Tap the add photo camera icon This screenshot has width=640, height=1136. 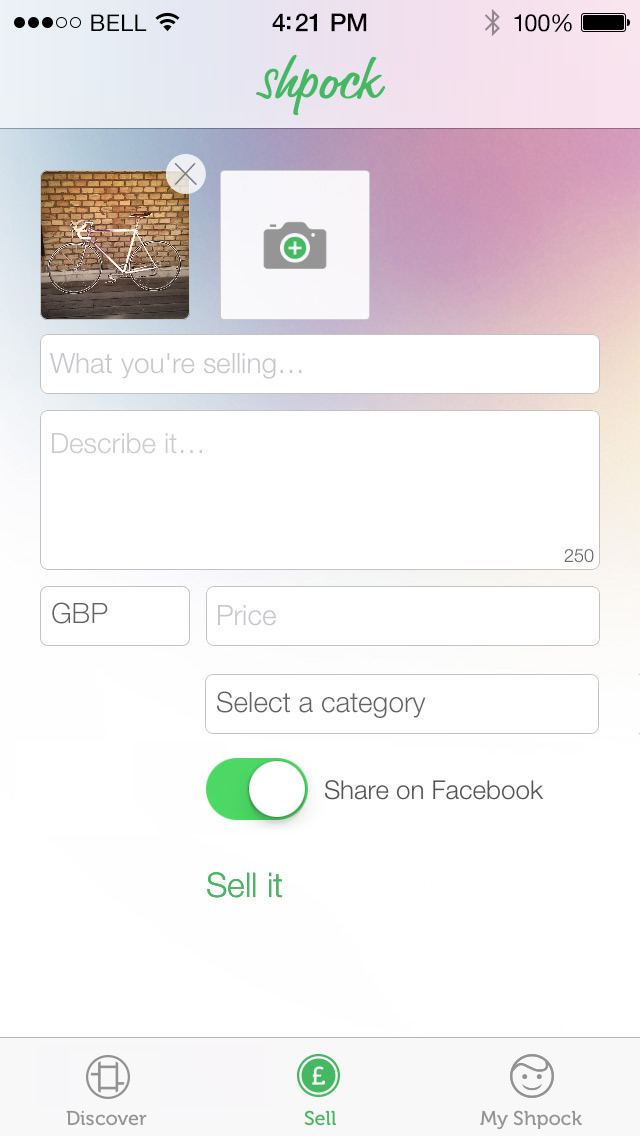click(294, 243)
